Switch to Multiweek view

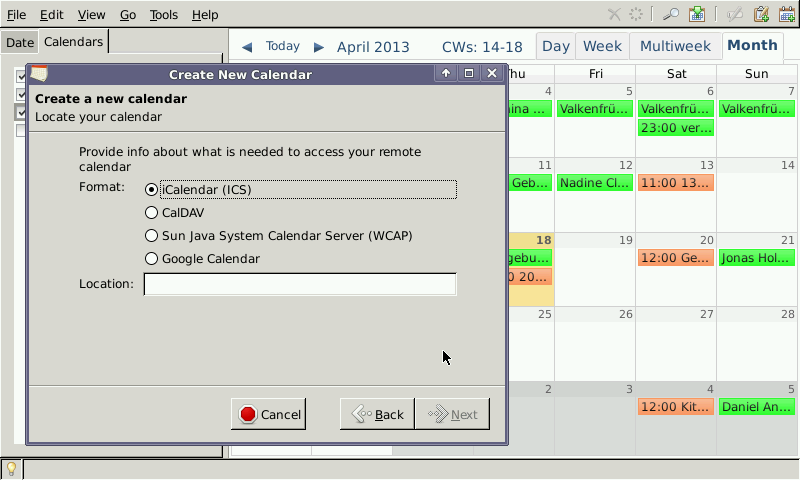675,46
